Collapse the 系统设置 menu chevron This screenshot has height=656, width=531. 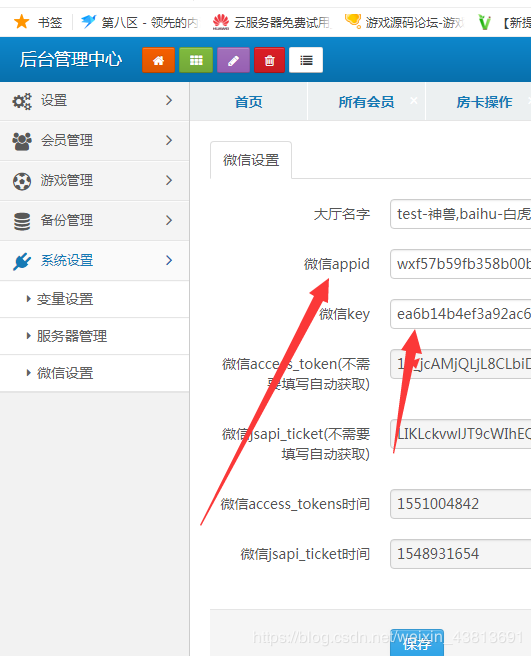coord(169,260)
